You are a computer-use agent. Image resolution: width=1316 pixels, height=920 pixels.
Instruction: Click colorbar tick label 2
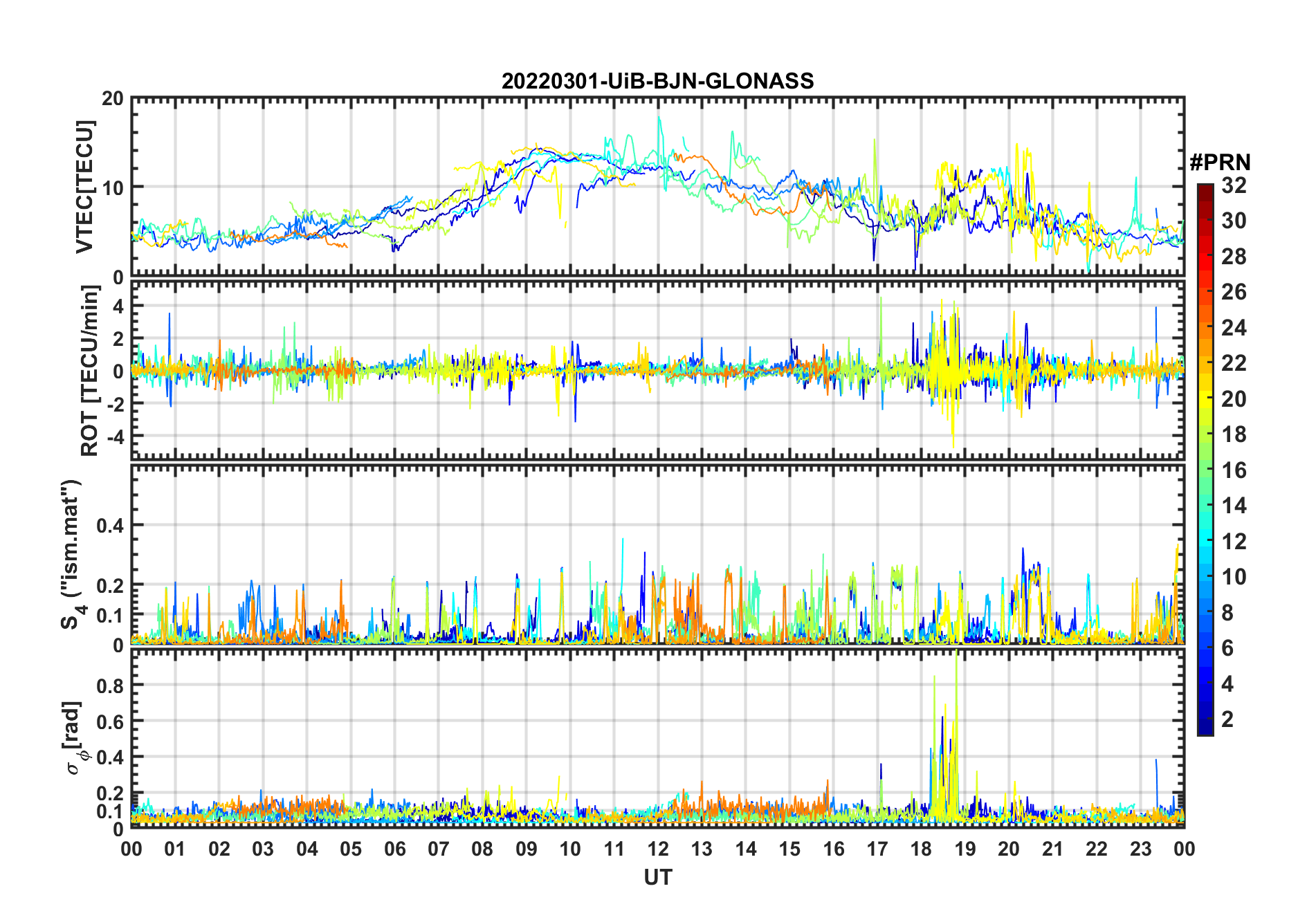1227,719
